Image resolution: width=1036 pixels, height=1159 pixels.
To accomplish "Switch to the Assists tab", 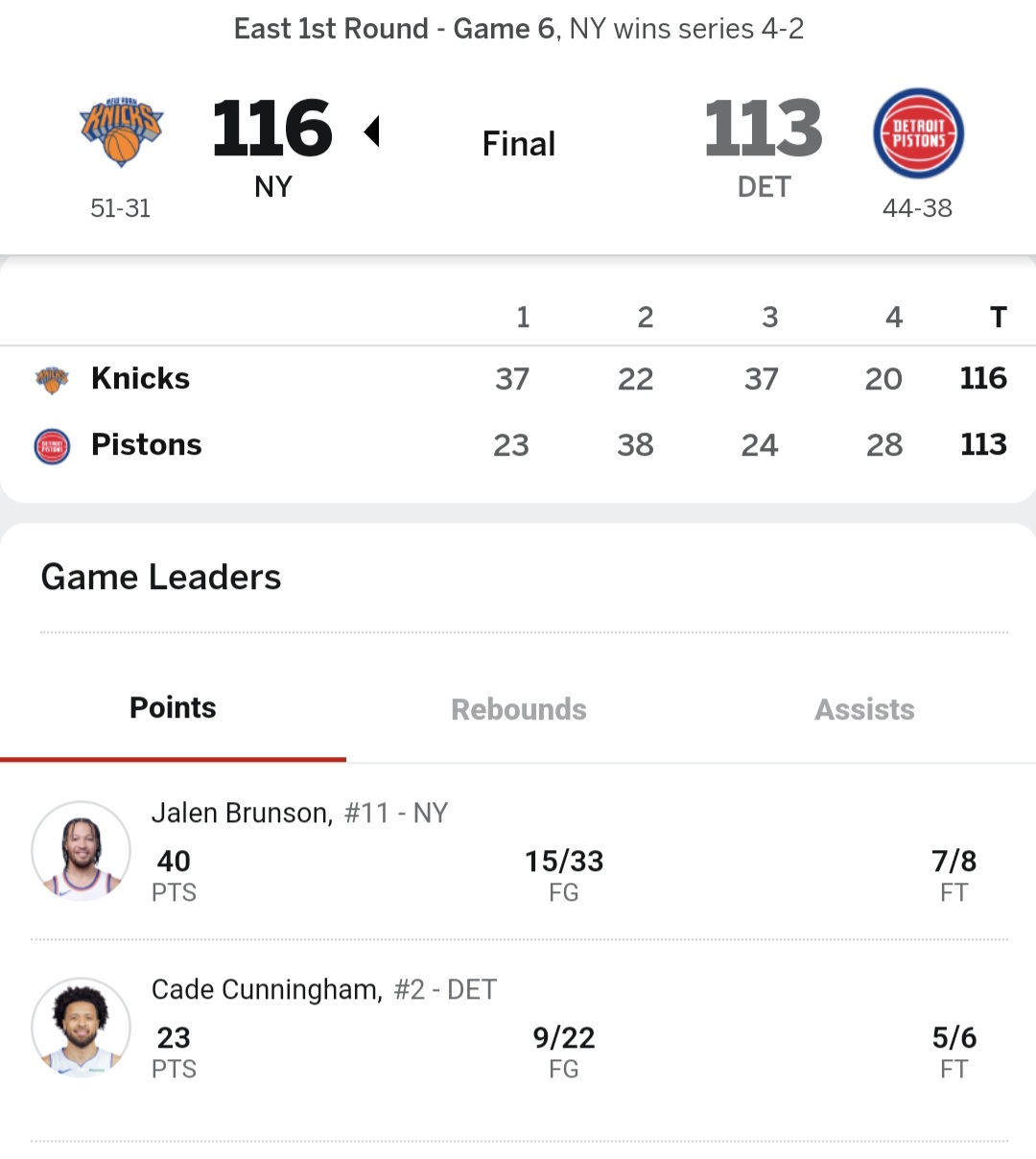I will coord(864,709).
